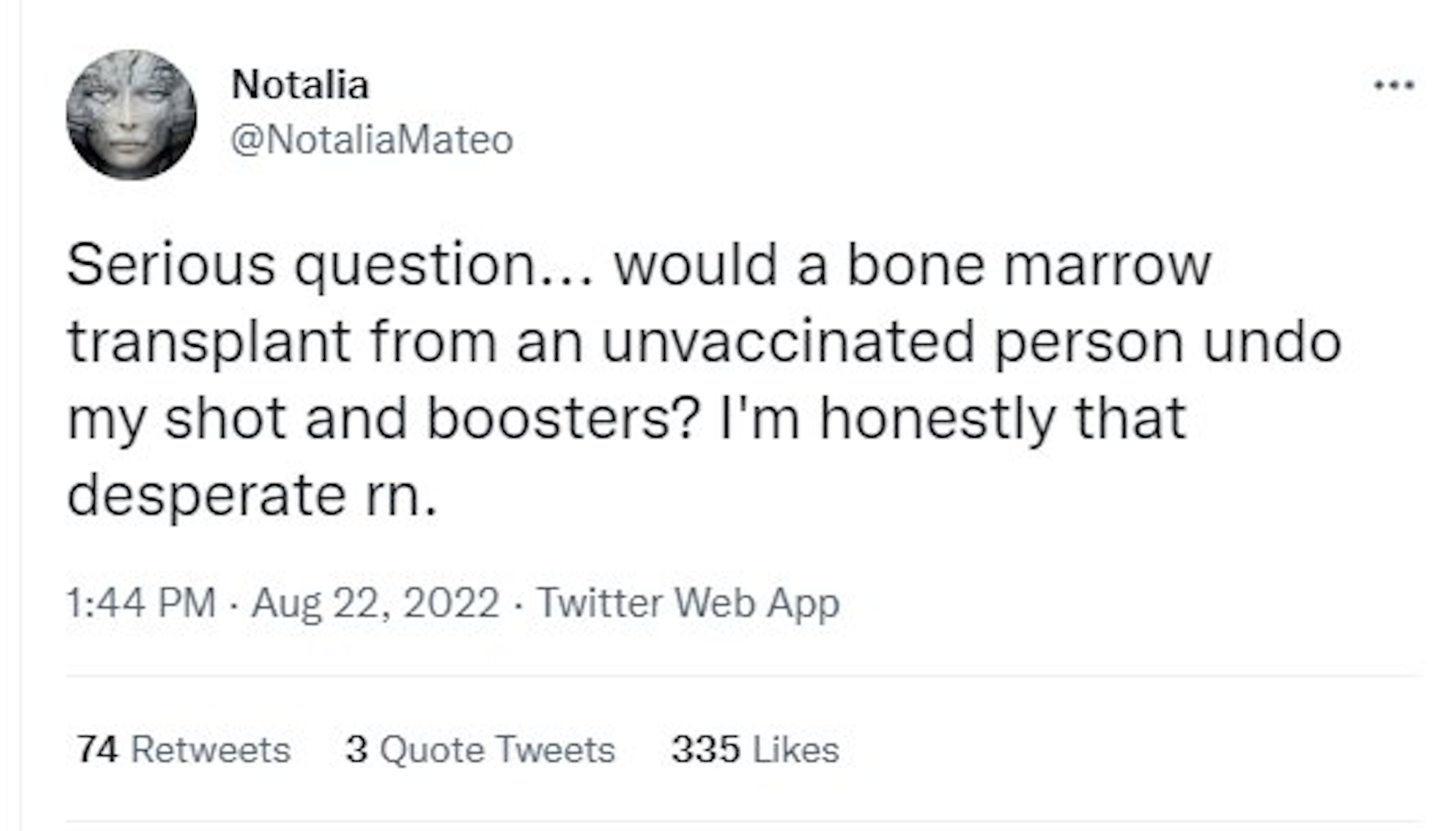The image size is (1456, 831).
Task: Click the words "bone marrow" in tweet
Action: (1028, 266)
